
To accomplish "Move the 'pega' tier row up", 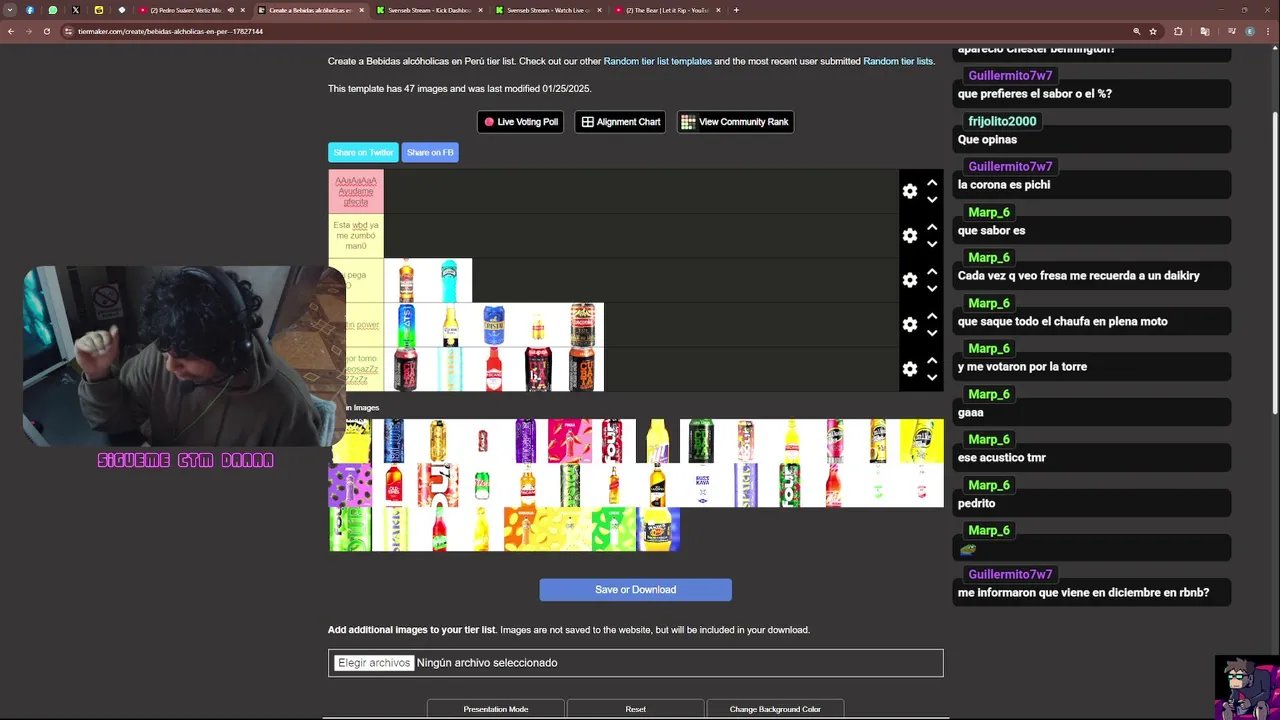I will pyautogui.click(x=932, y=272).
